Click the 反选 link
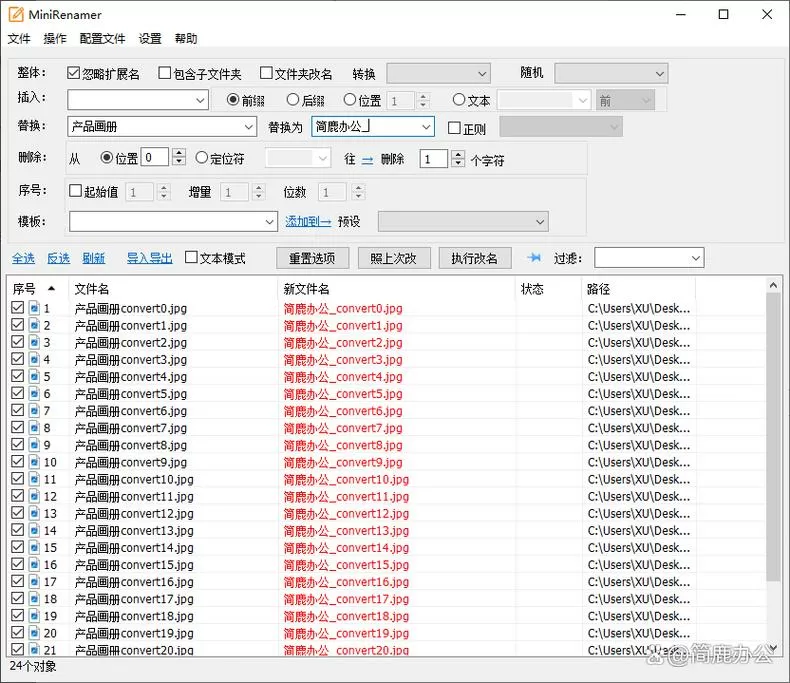This screenshot has height=683, width=790. (58, 258)
